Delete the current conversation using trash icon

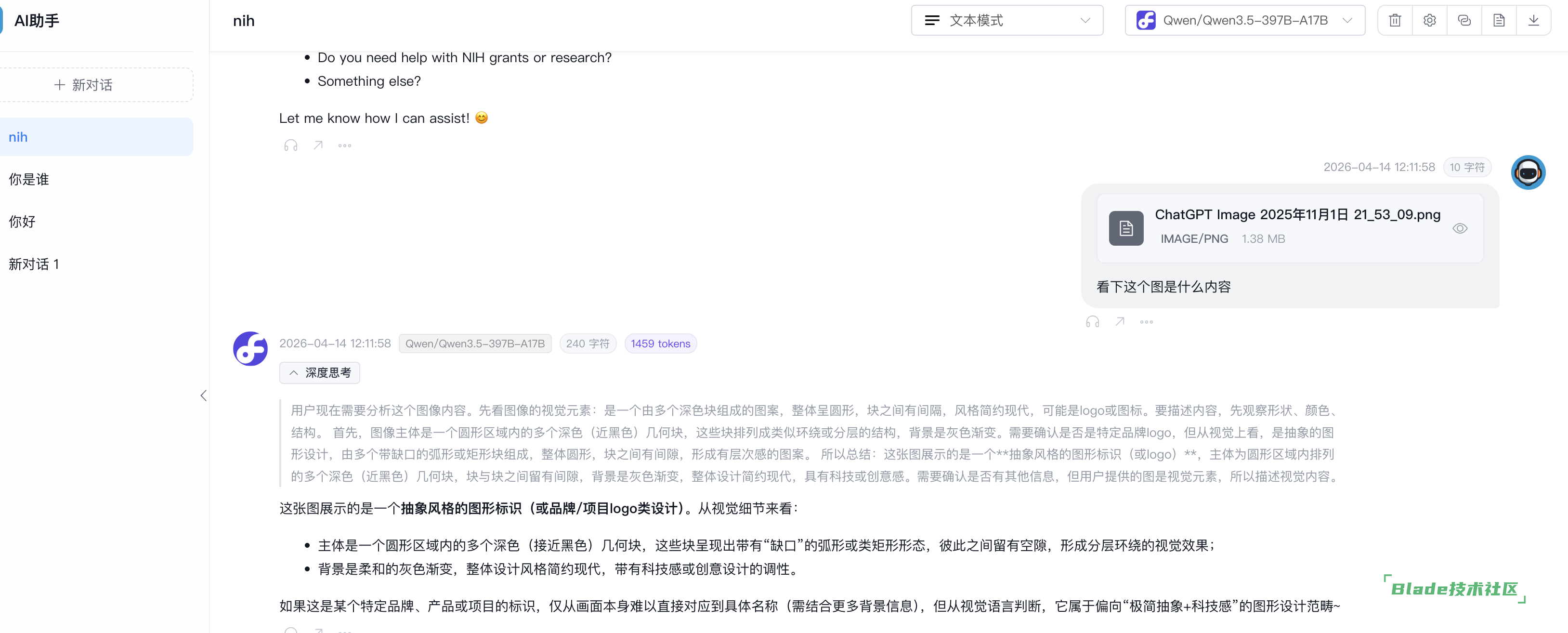pos(1395,19)
